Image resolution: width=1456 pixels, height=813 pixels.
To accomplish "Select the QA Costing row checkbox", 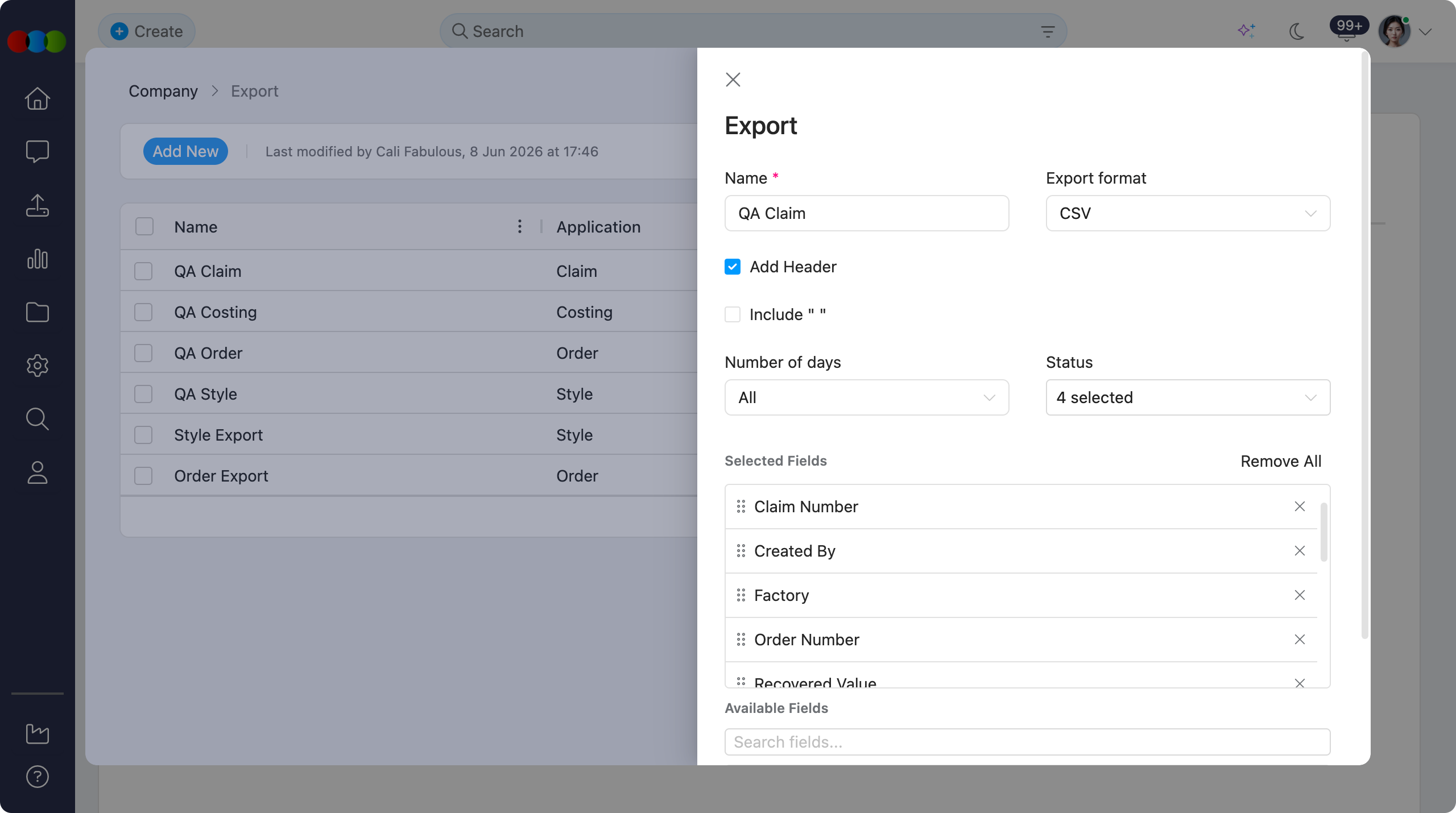I will (x=143, y=312).
